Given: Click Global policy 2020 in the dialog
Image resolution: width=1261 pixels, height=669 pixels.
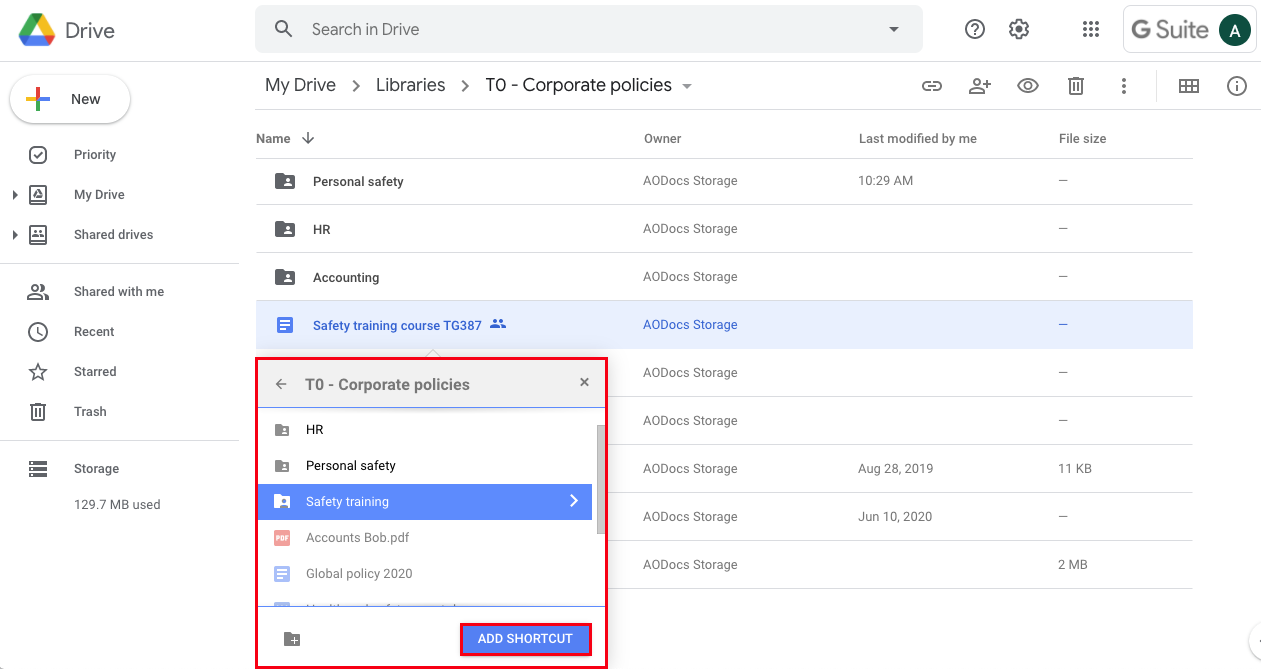Looking at the screenshot, I should [x=425, y=574].
